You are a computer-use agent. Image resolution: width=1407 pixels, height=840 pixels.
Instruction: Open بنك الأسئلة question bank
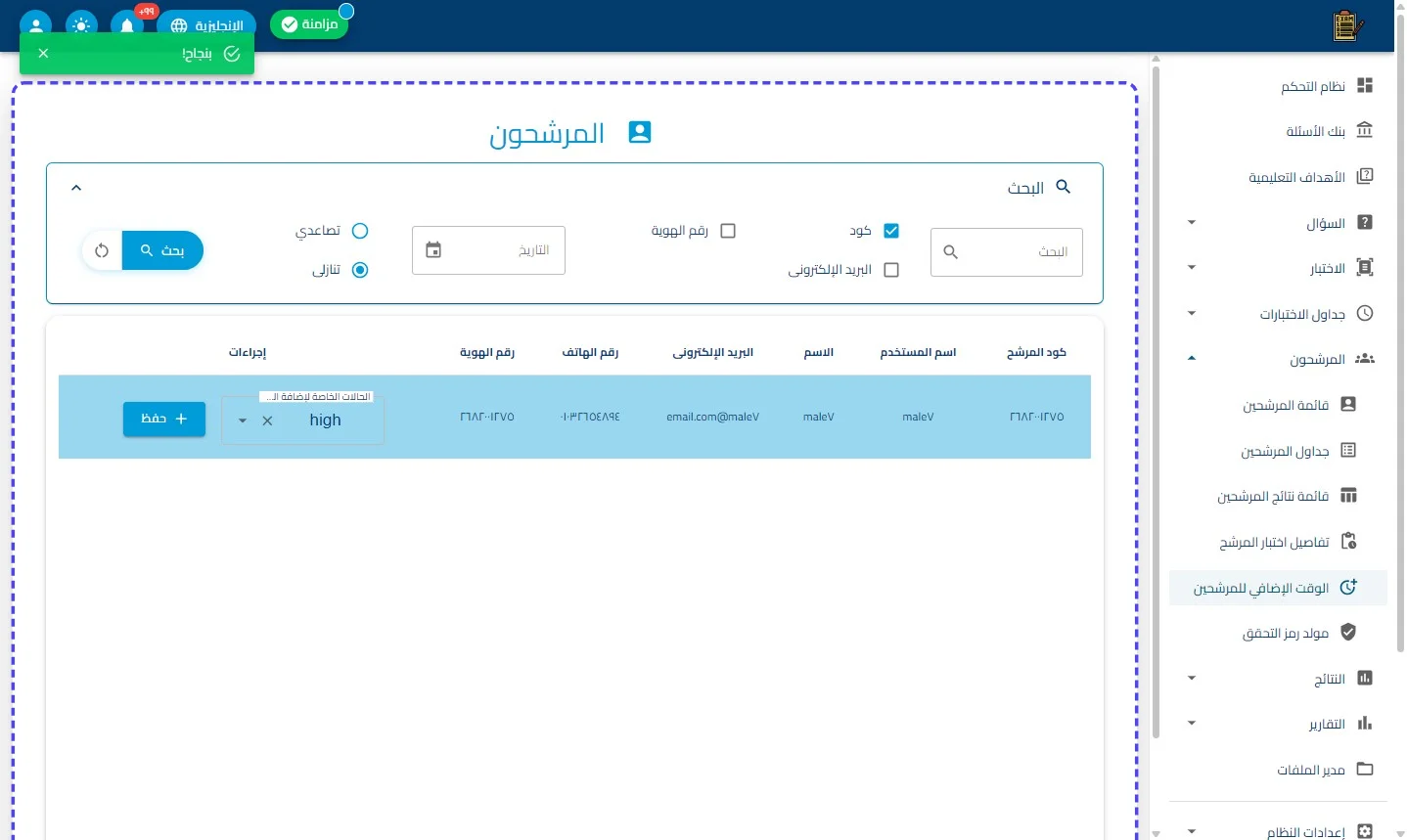coord(1278,131)
